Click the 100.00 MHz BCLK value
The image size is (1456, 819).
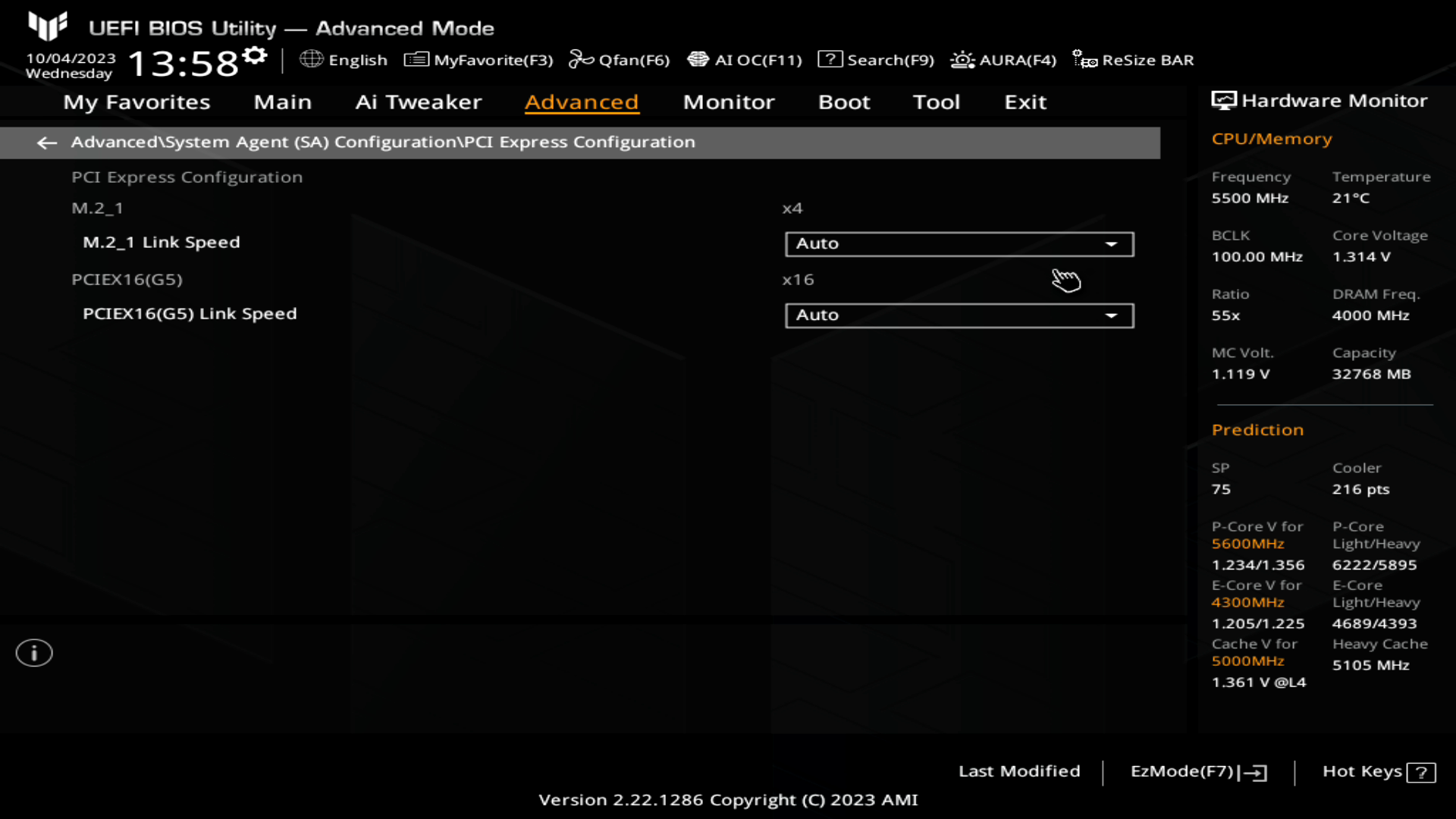pyautogui.click(x=1257, y=257)
